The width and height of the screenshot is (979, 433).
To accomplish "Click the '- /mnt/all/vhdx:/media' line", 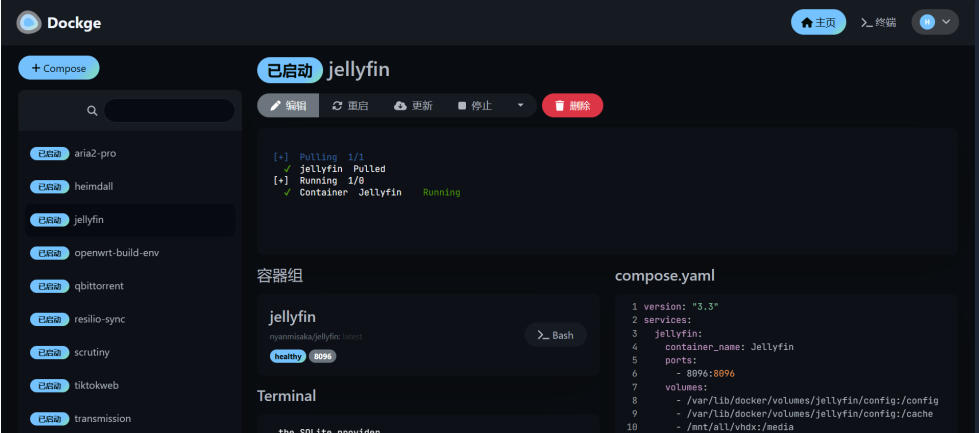I will click(x=735, y=427).
